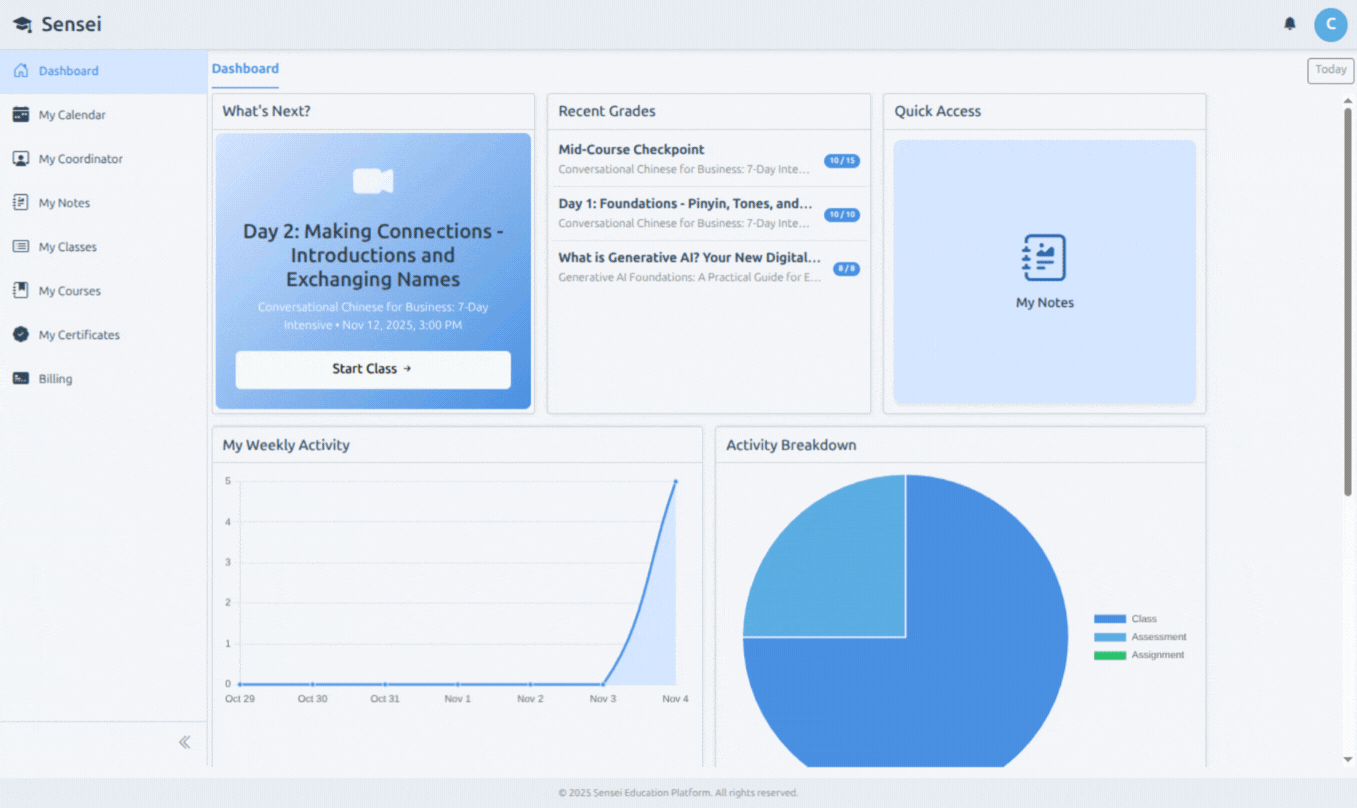The height and width of the screenshot is (808, 1357).
Task: Open the Today date selector
Action: (x=1330, y=70)
